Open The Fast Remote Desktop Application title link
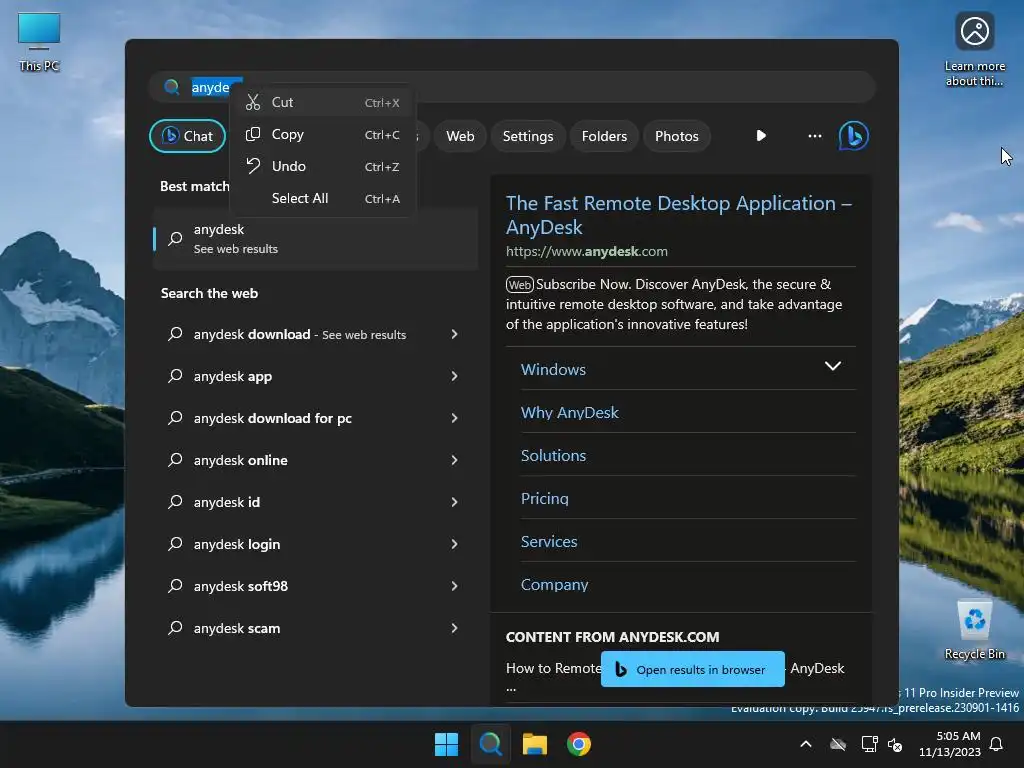Viewport: 1024px width, 768px height. click(679, 215)
